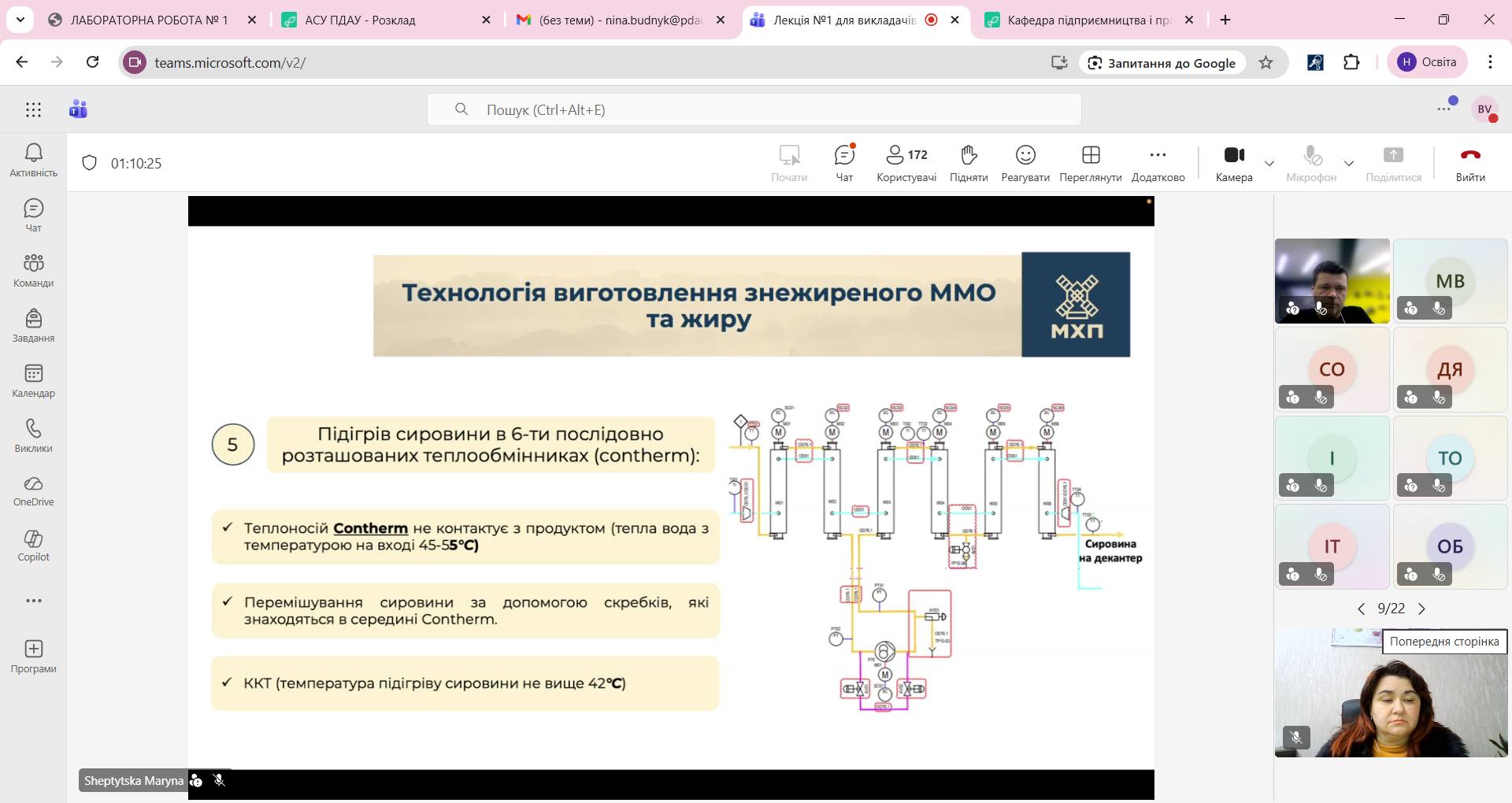Open Календар in the left sidebar
The height and width of the screenshot is (803, 1512).
pos(33,381)
